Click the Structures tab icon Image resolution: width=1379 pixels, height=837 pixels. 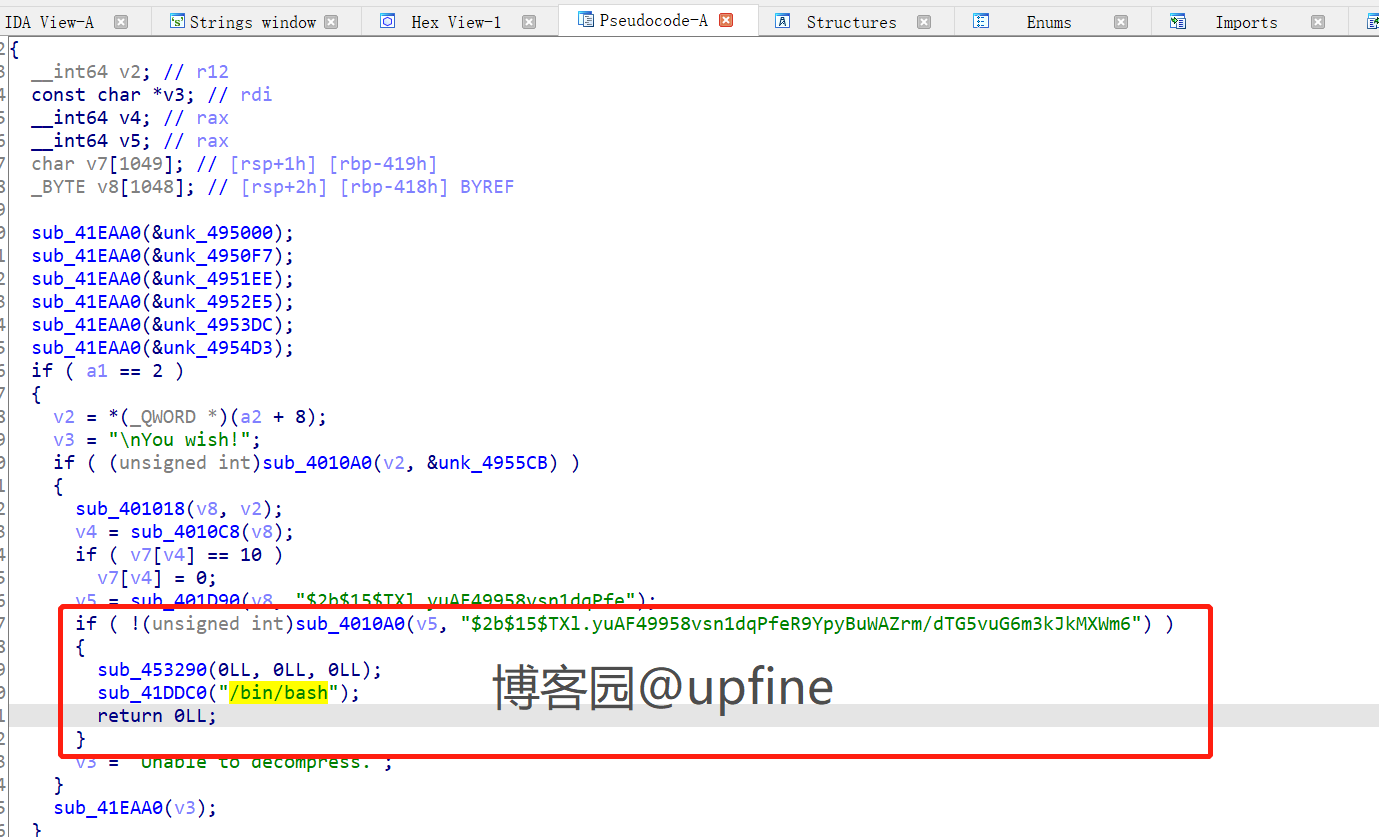coord(783,20)
